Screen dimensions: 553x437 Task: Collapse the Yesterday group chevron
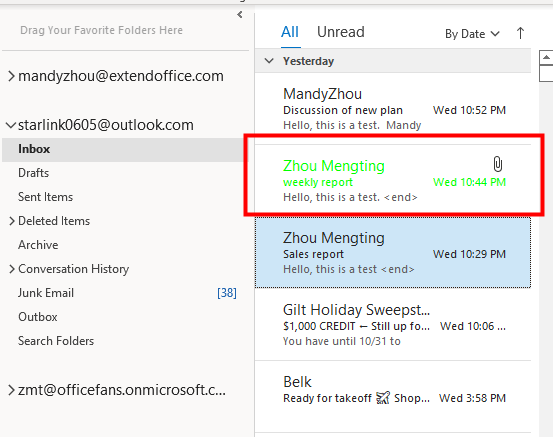[x=269, y=61]
